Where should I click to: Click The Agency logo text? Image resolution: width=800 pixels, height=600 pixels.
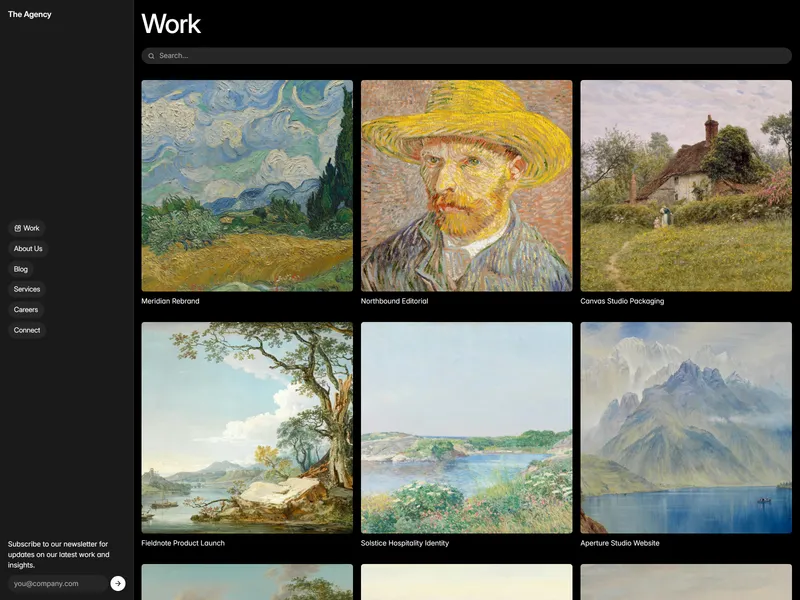pyautogui.click(x=30, y=14)
